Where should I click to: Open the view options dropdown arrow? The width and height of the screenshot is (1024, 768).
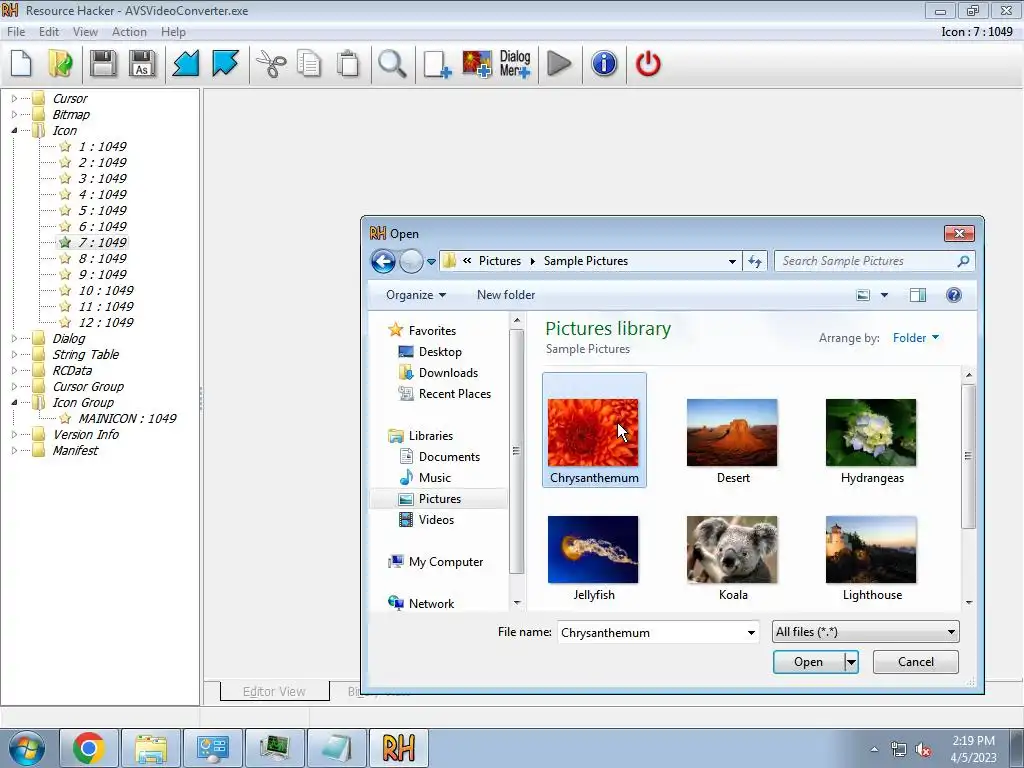point(884,295)
